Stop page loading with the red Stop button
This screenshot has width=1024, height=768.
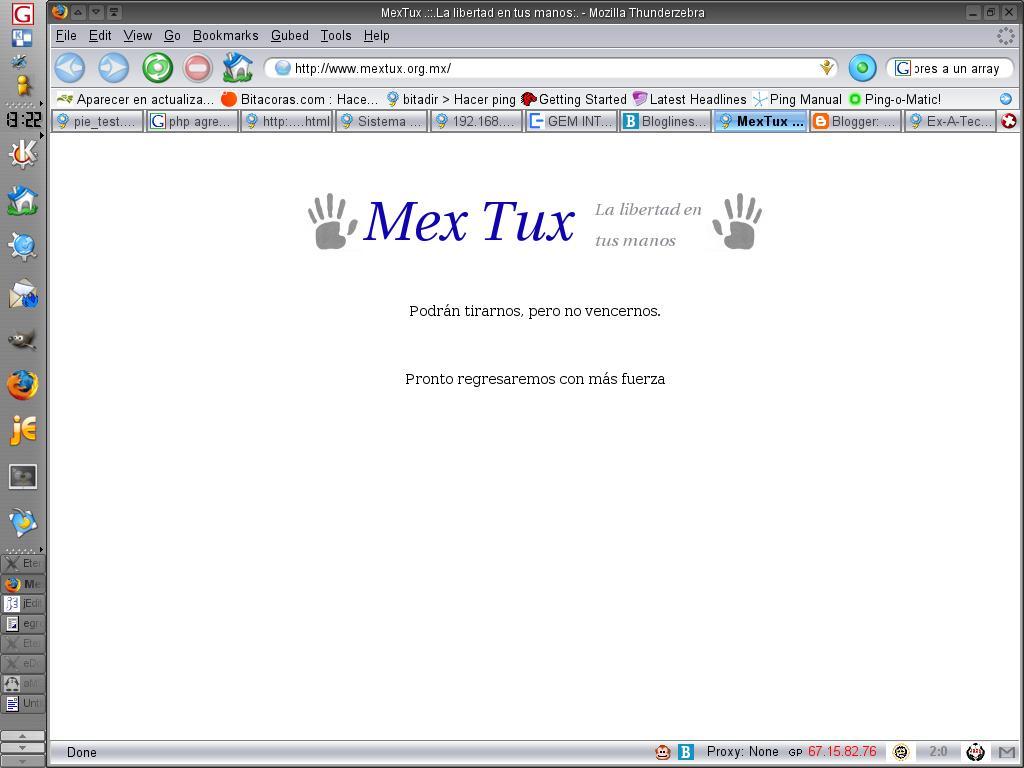pos(197,68)
